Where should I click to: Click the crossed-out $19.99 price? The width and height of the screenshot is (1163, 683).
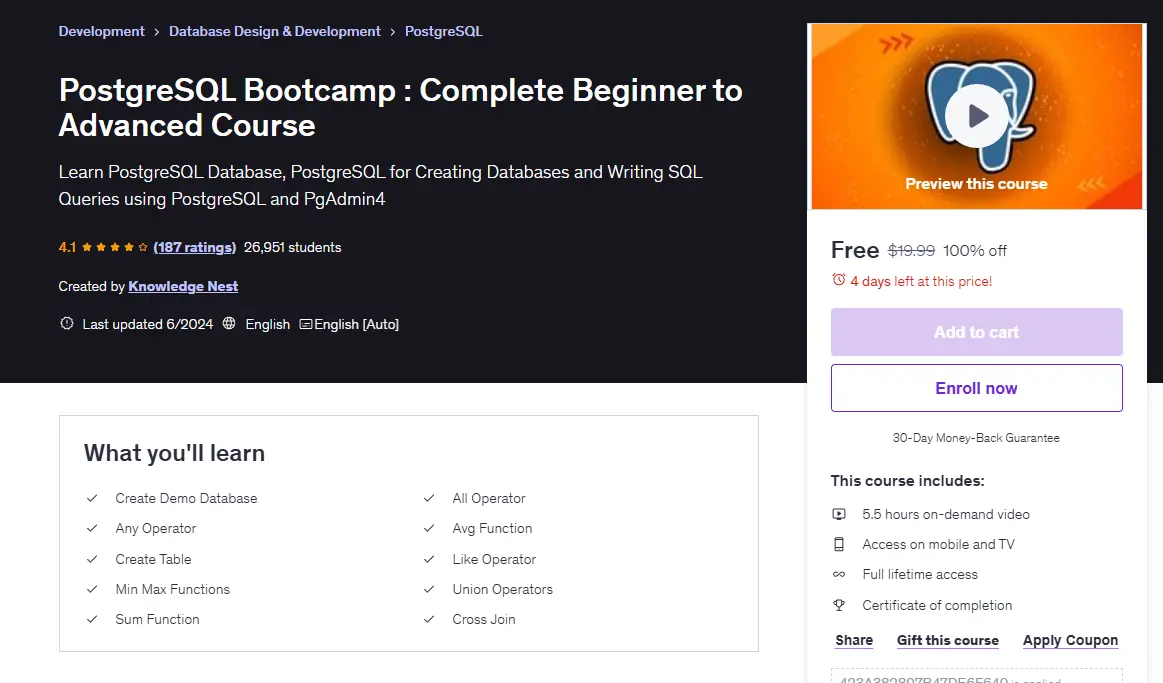(912, 251)
